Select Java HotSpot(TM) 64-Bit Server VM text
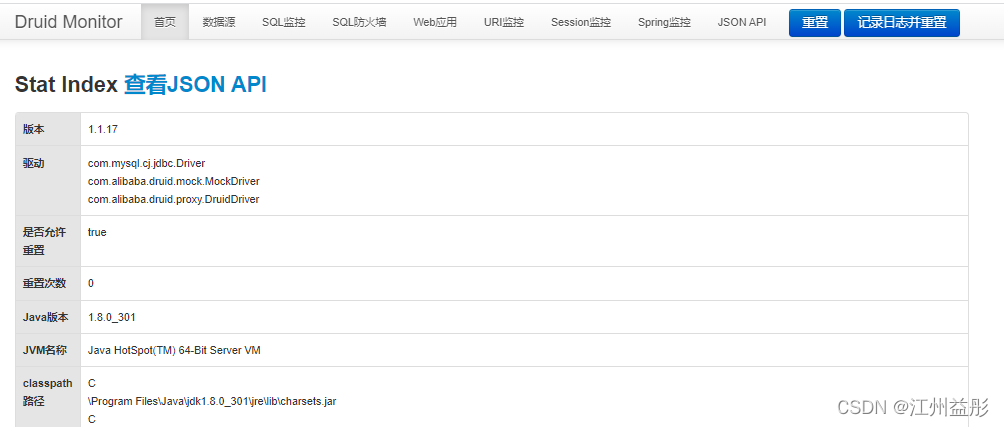Image resolution: width=1004 pixels, height=427 pixels. click(x=174, y=350)
